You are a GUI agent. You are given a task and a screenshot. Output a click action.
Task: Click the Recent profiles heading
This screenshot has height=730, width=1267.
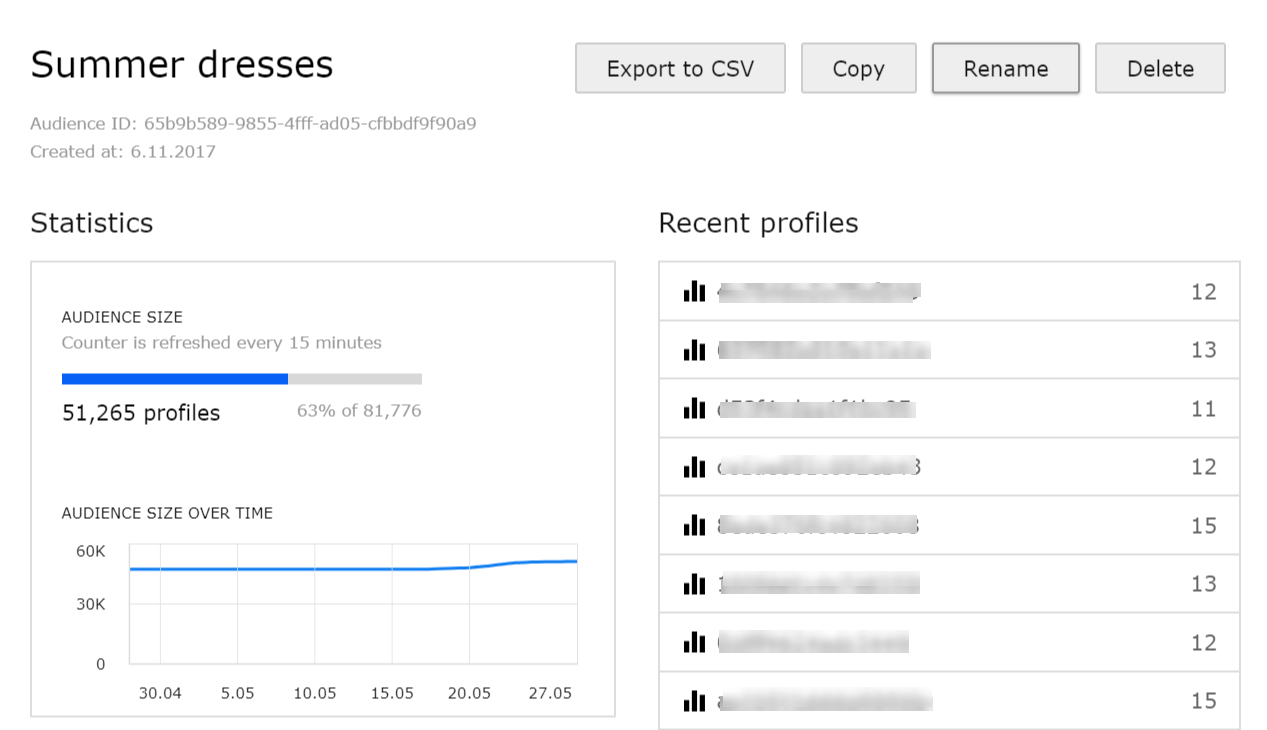[757, 222]
